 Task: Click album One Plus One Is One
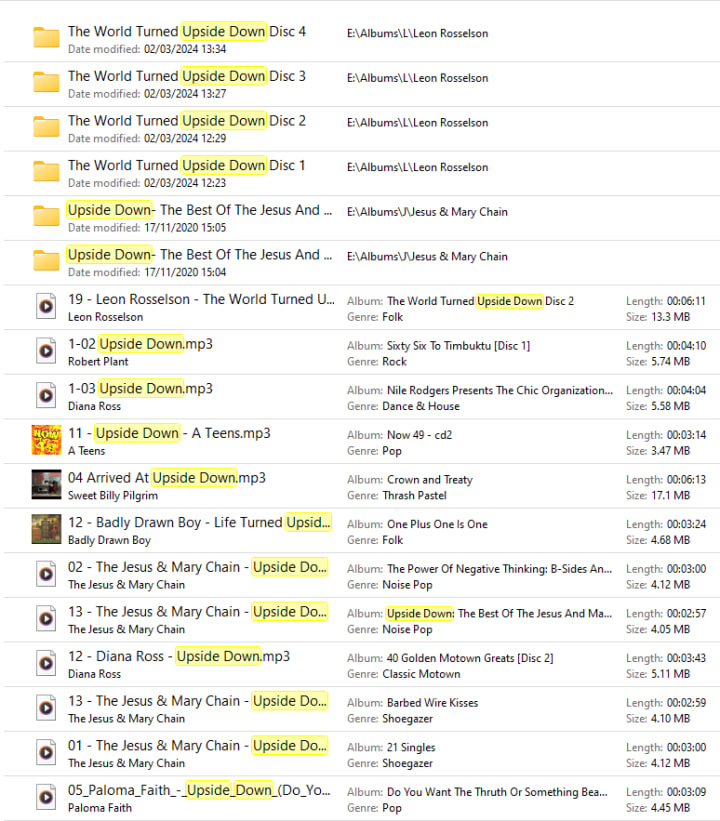point(437,524)
